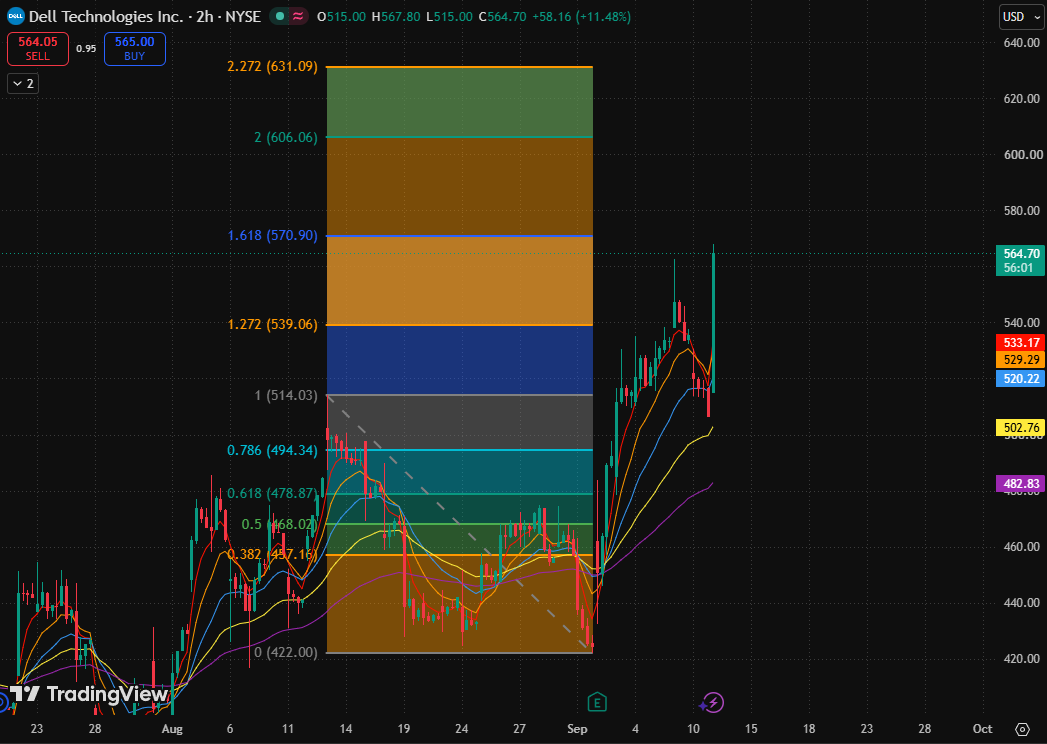The image size is (1047, 744).
Task: Expand the collapsed indicators legend showing 2
Action: [x=23, y=83]
